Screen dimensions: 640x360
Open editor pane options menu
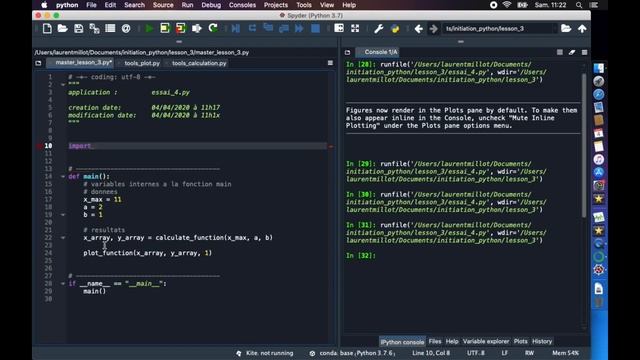click(x=330, y=63)
